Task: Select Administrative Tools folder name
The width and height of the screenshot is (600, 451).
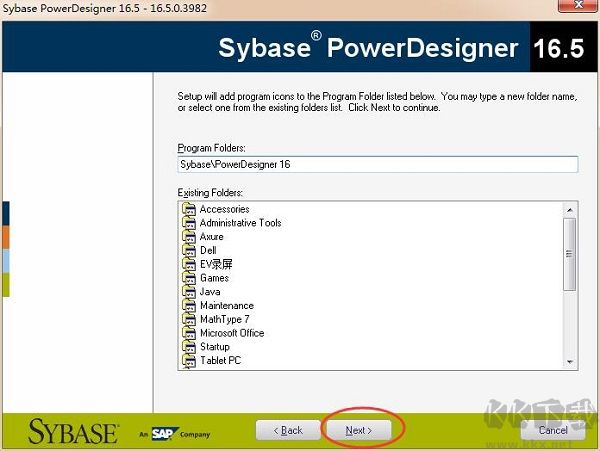Action: pos(241,223)
